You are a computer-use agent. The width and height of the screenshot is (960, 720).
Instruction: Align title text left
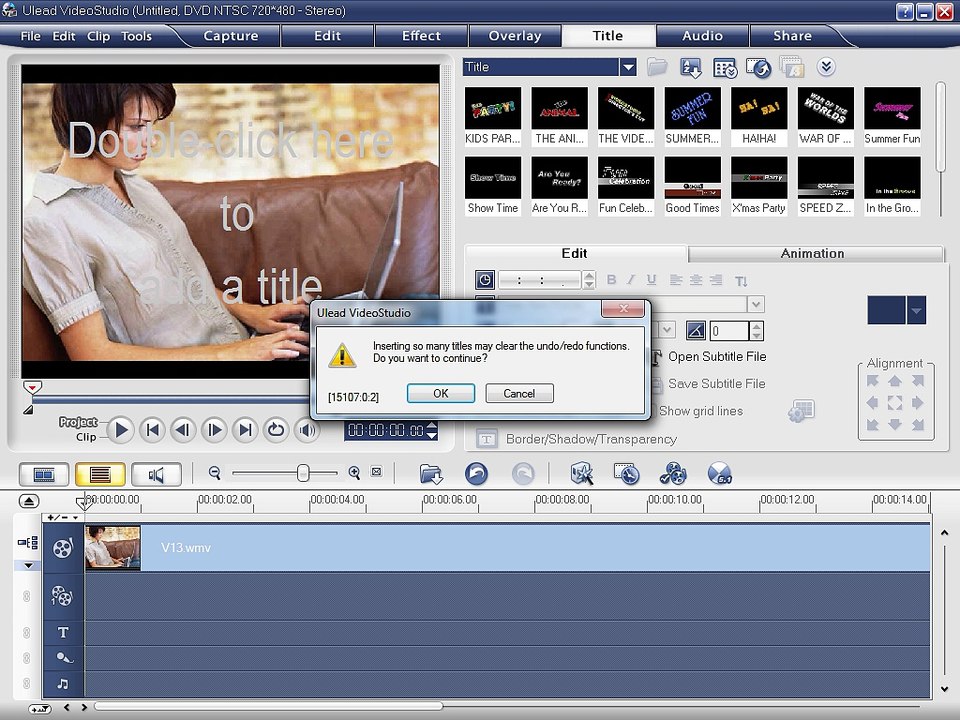tap(676, 280)
